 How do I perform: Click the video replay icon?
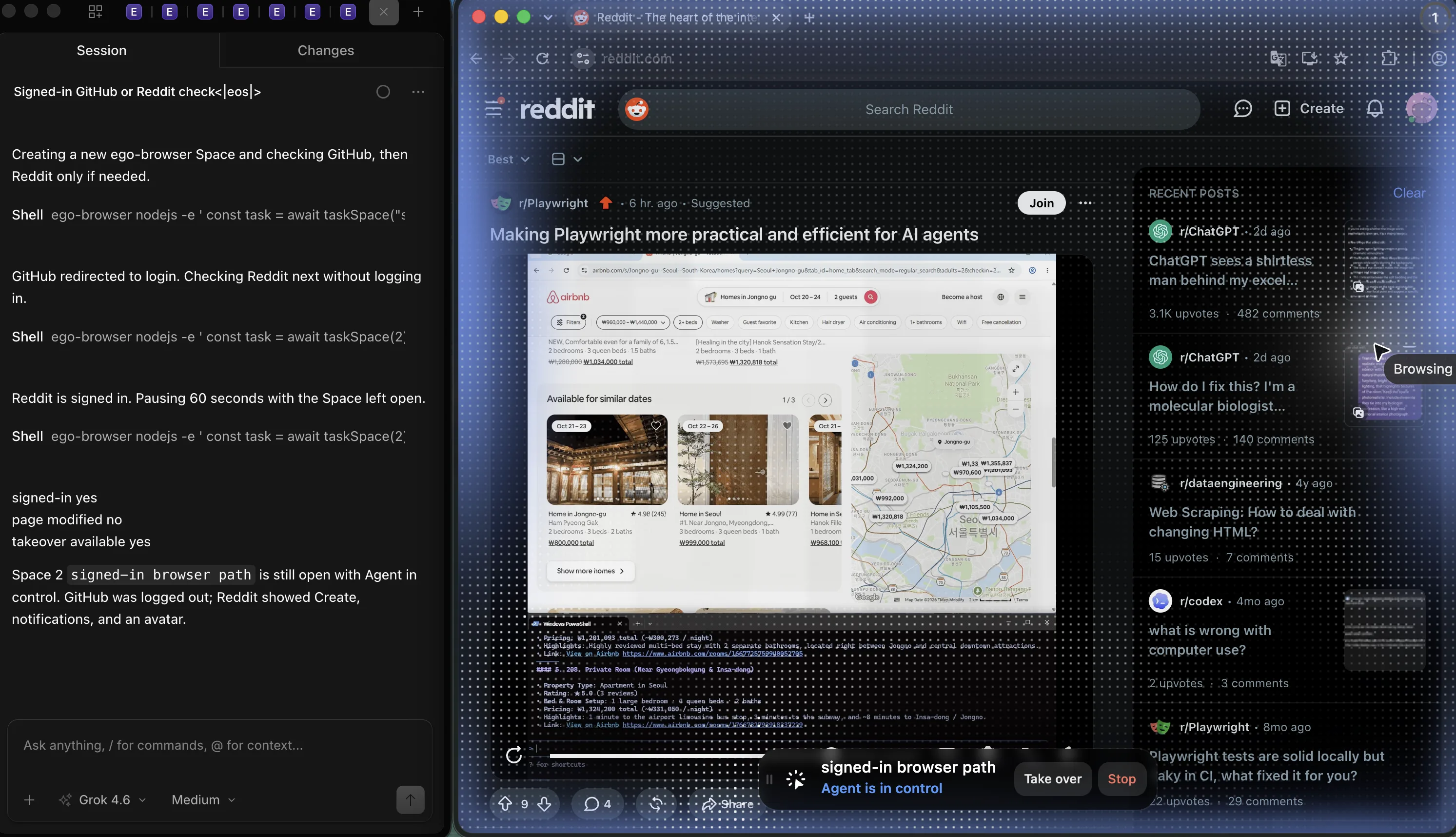[513, 754]
